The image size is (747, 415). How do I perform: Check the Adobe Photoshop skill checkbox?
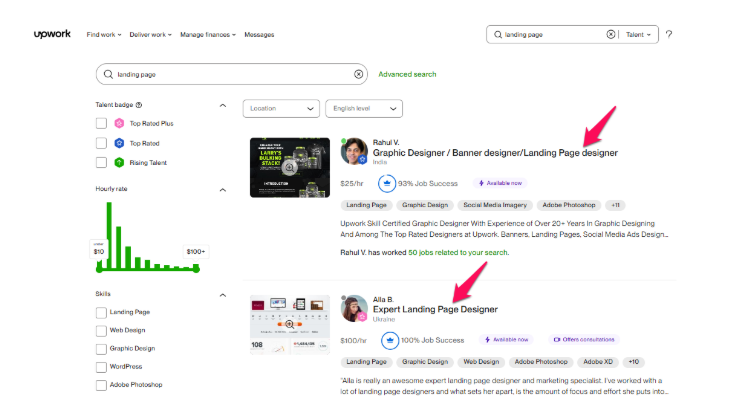[101, 385]
